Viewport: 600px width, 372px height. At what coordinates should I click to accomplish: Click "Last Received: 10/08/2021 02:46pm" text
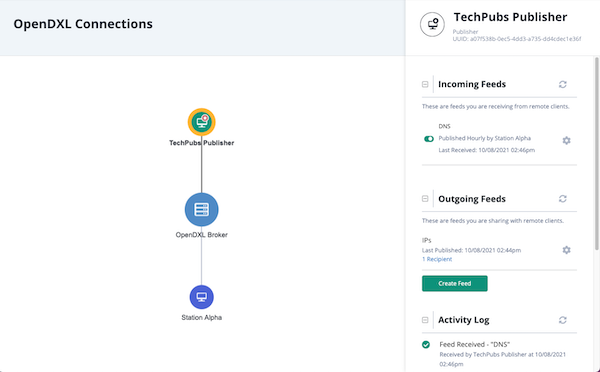(487, 150)
